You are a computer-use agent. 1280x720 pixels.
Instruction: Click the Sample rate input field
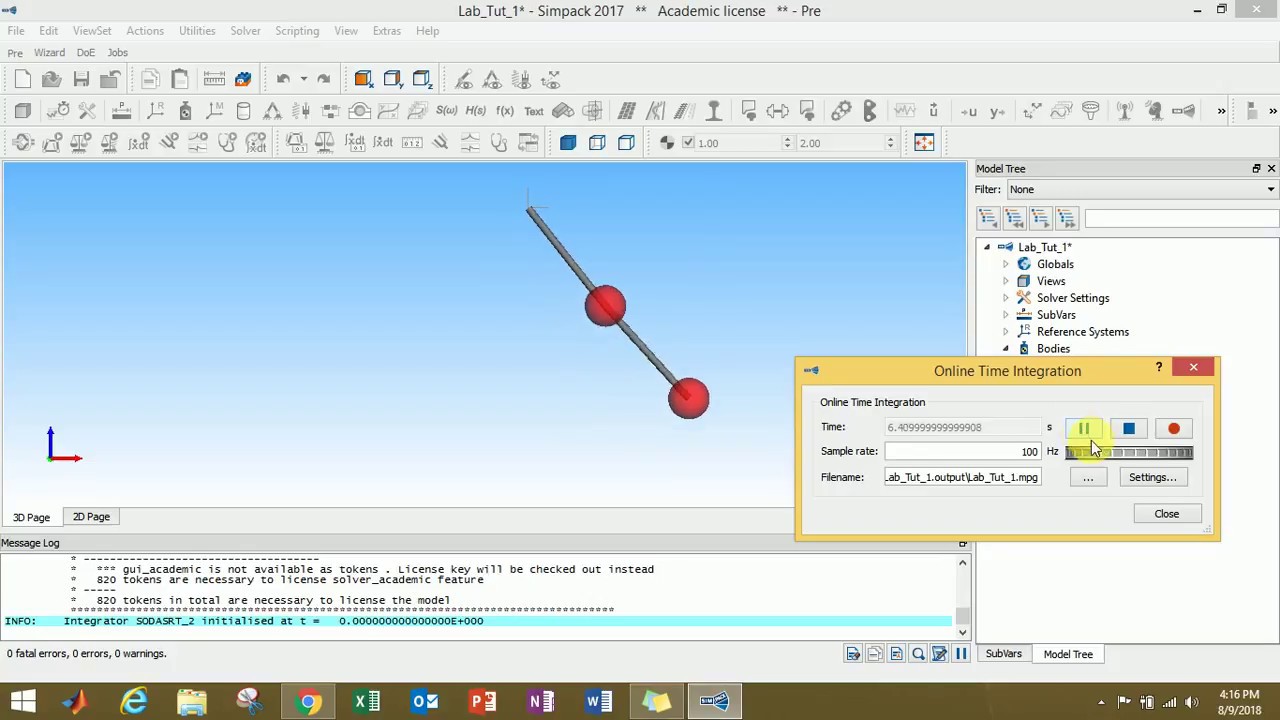tap(963, 452)
